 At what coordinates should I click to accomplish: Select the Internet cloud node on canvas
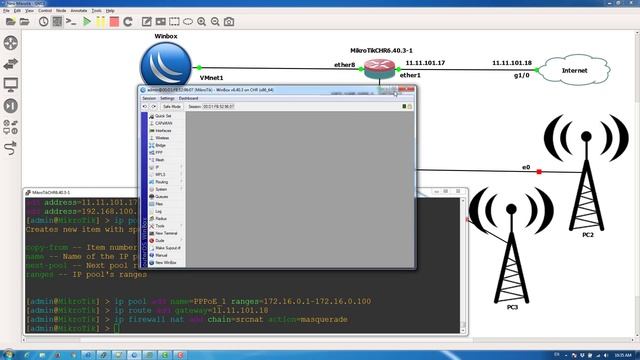pyautogui.click(x=574, y=70)
